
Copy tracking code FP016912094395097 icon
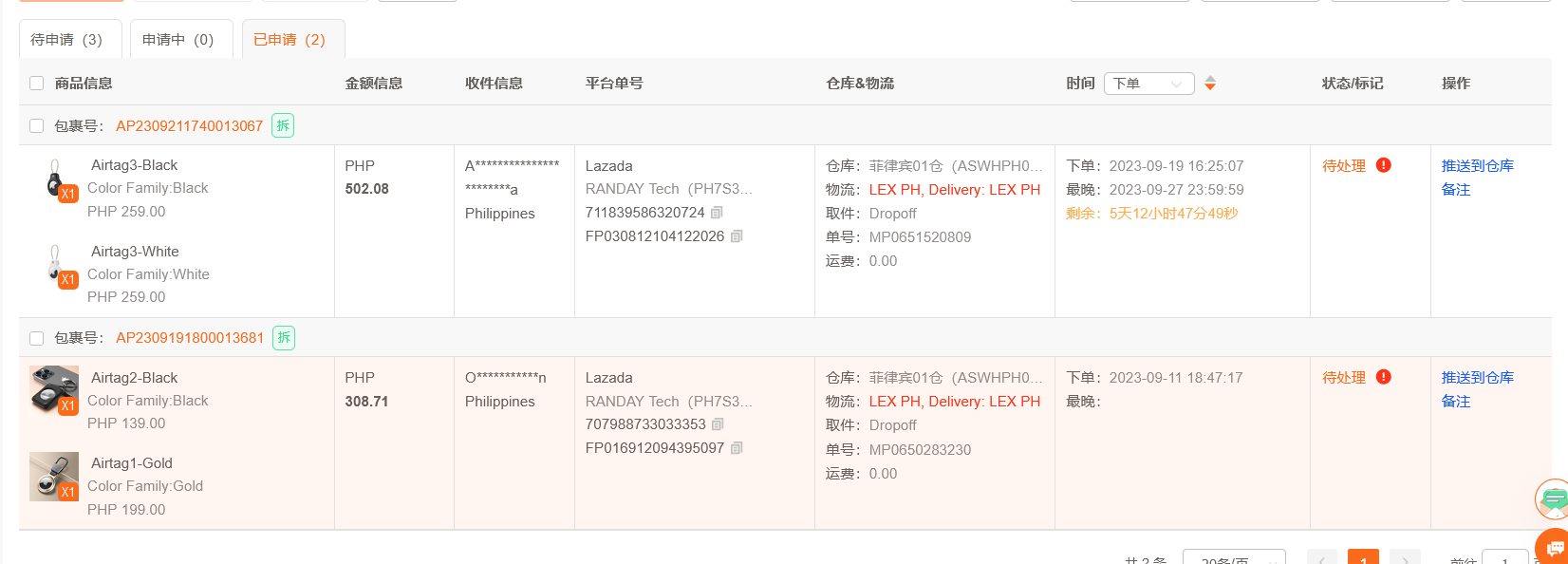pos(737,448)
